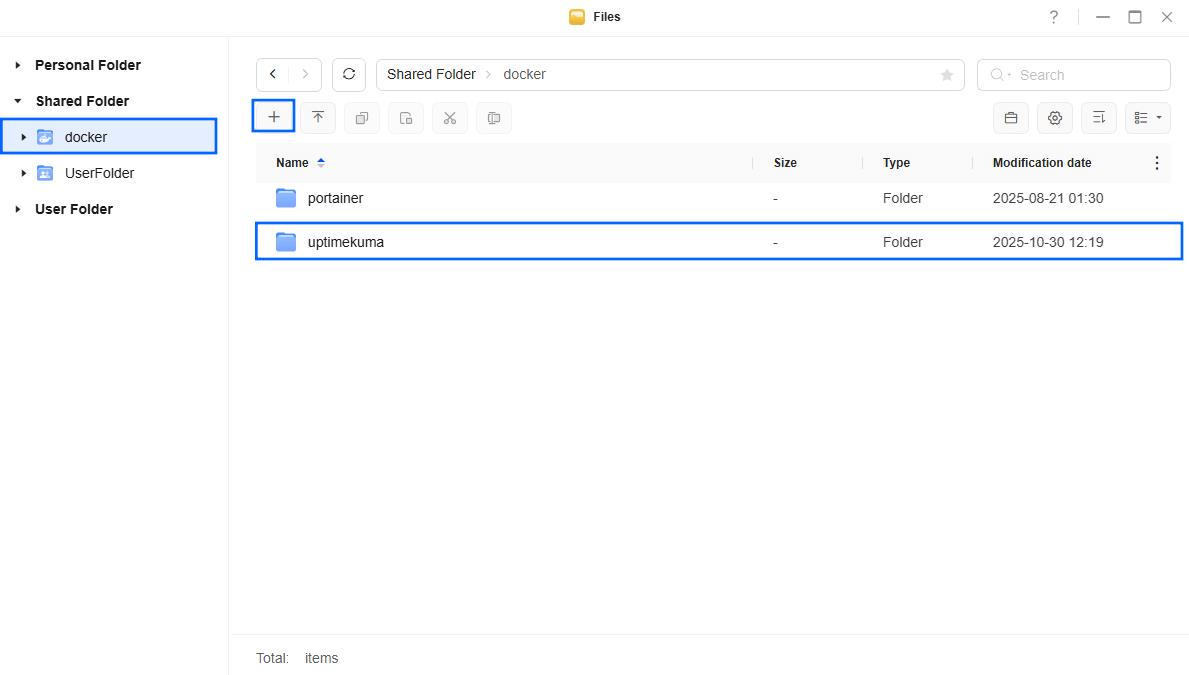Open column options three-dot menu
The image size is (1189, 675).
point(1157,163)
